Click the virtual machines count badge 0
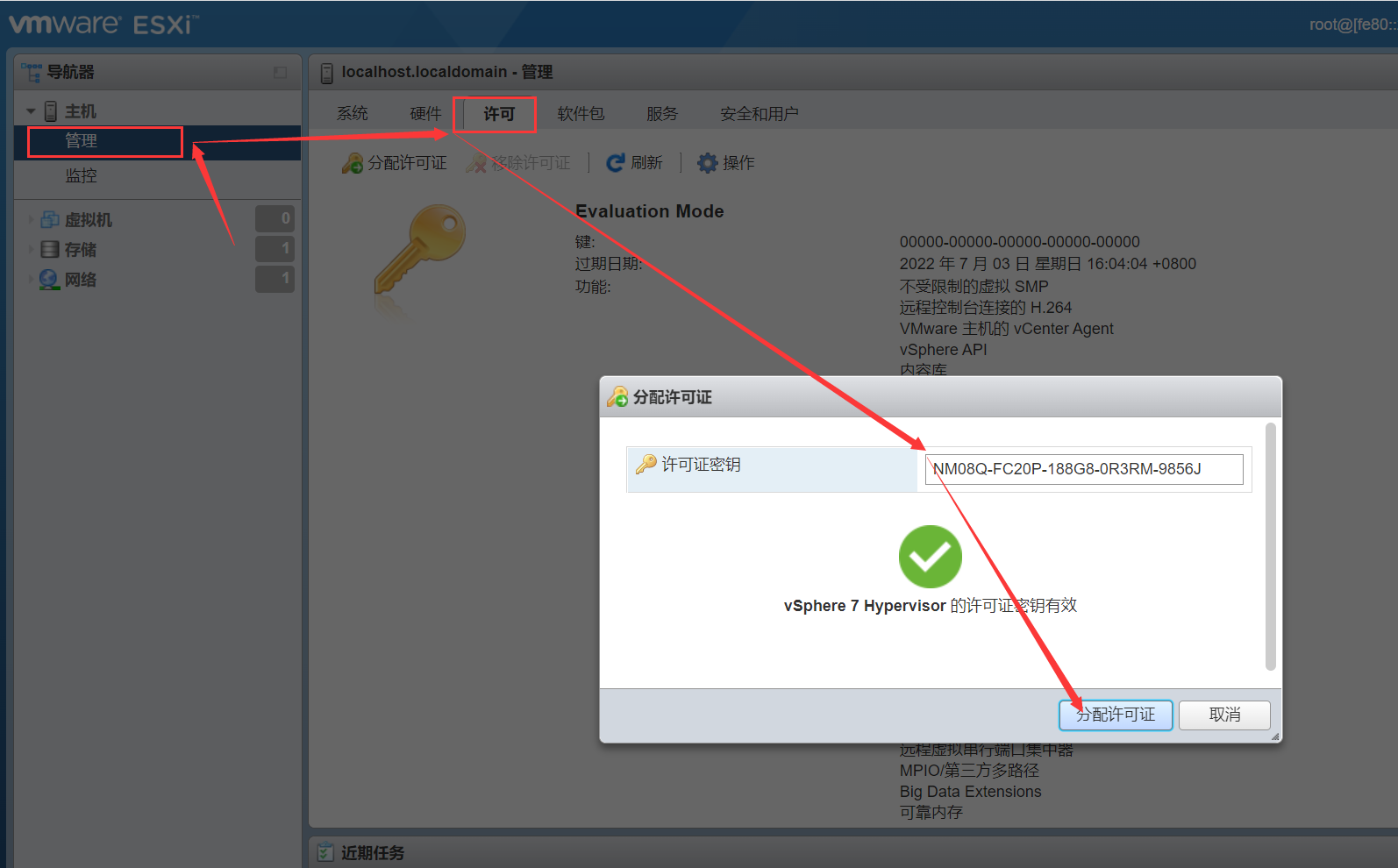 coord(275,218)
